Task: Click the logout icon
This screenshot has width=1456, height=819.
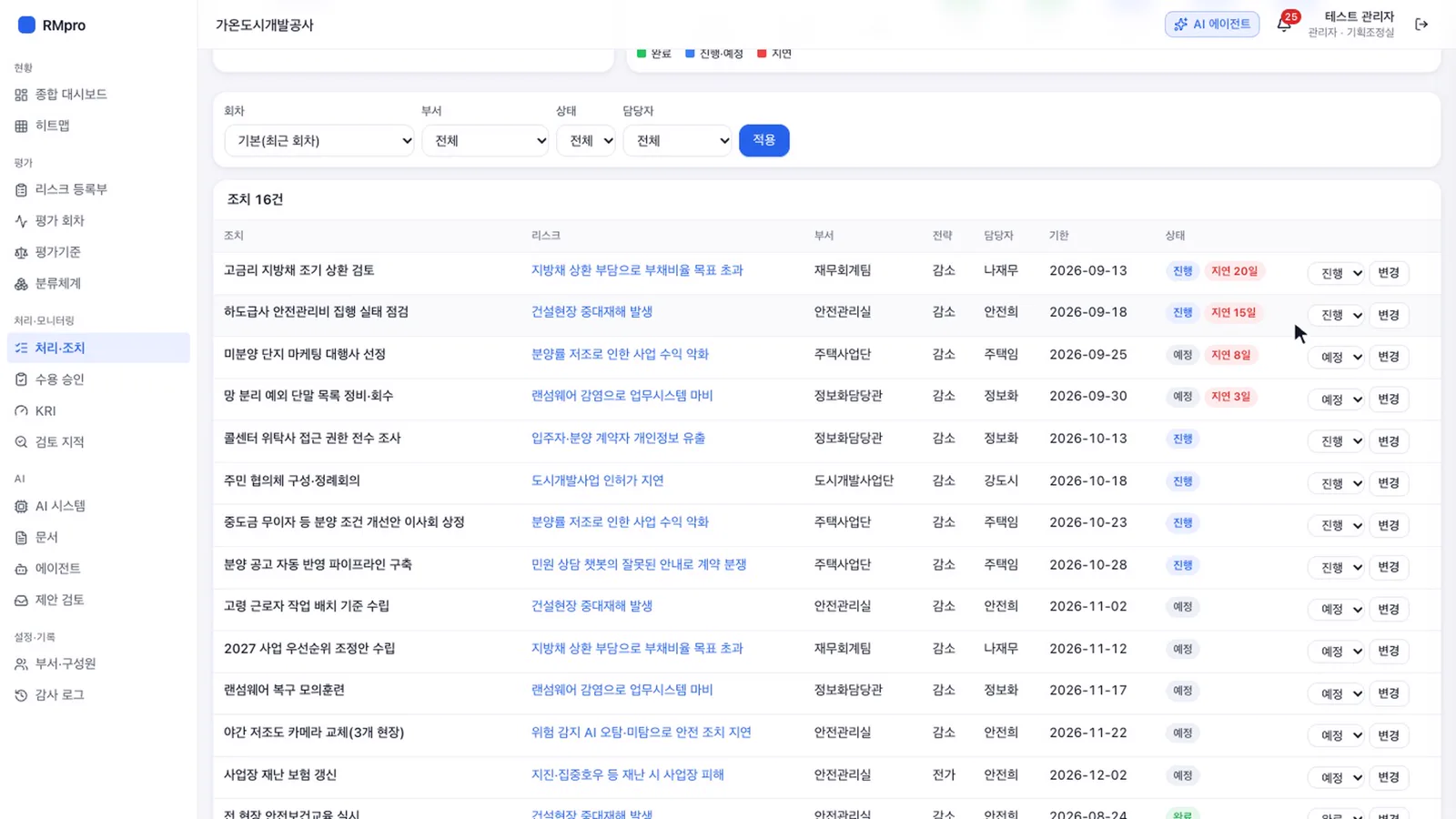Action: click(x=1421, y=25)
